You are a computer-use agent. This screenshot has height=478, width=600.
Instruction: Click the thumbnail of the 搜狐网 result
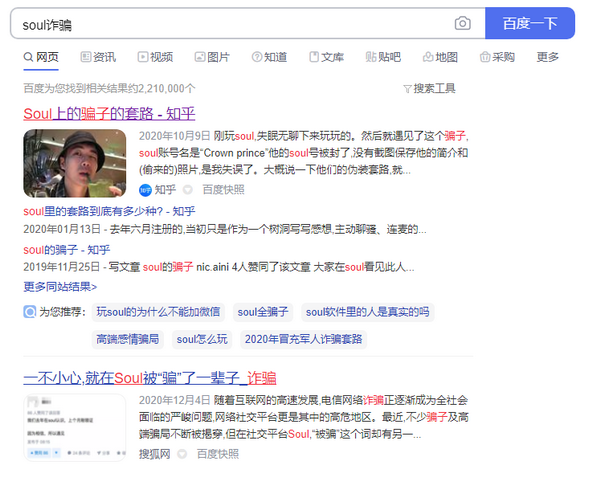[75, 427]
